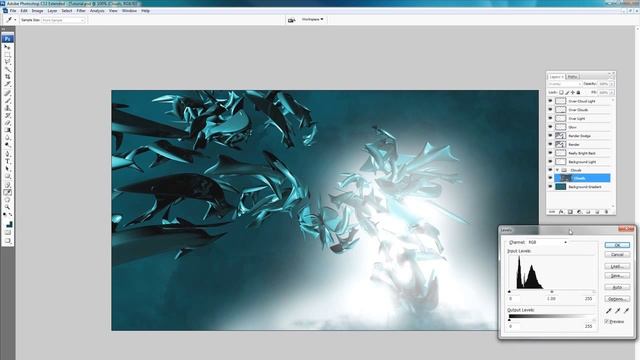The height and width of the screenshot is (360, 640).
Task: Click the output black level slider
Action: (x=509, y=320)
